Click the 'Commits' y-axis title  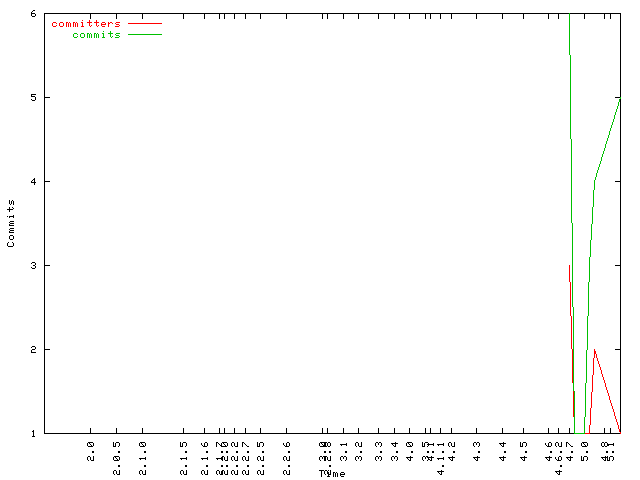coord(11,223)
